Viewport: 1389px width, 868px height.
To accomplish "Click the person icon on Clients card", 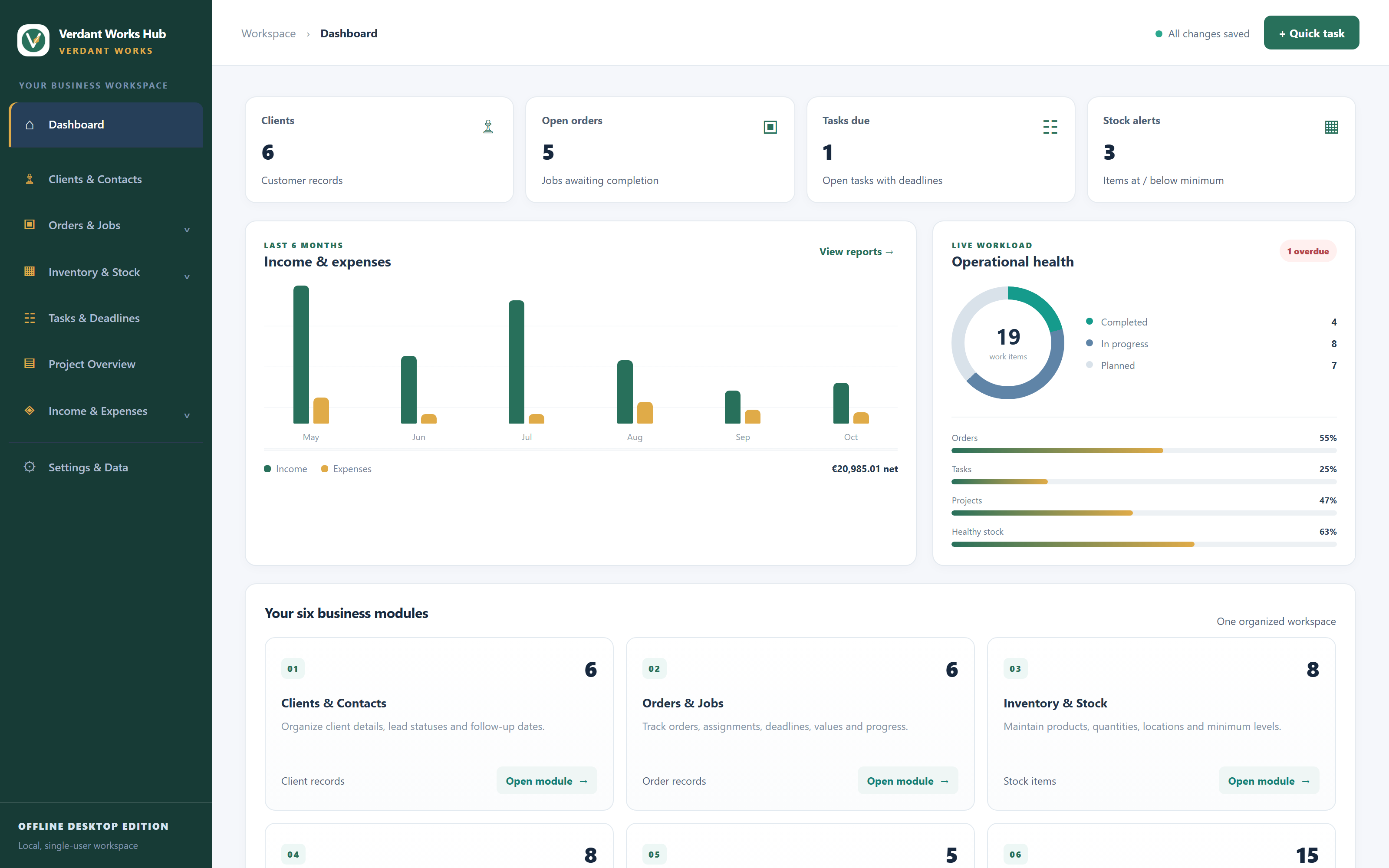I will [488, 127].
